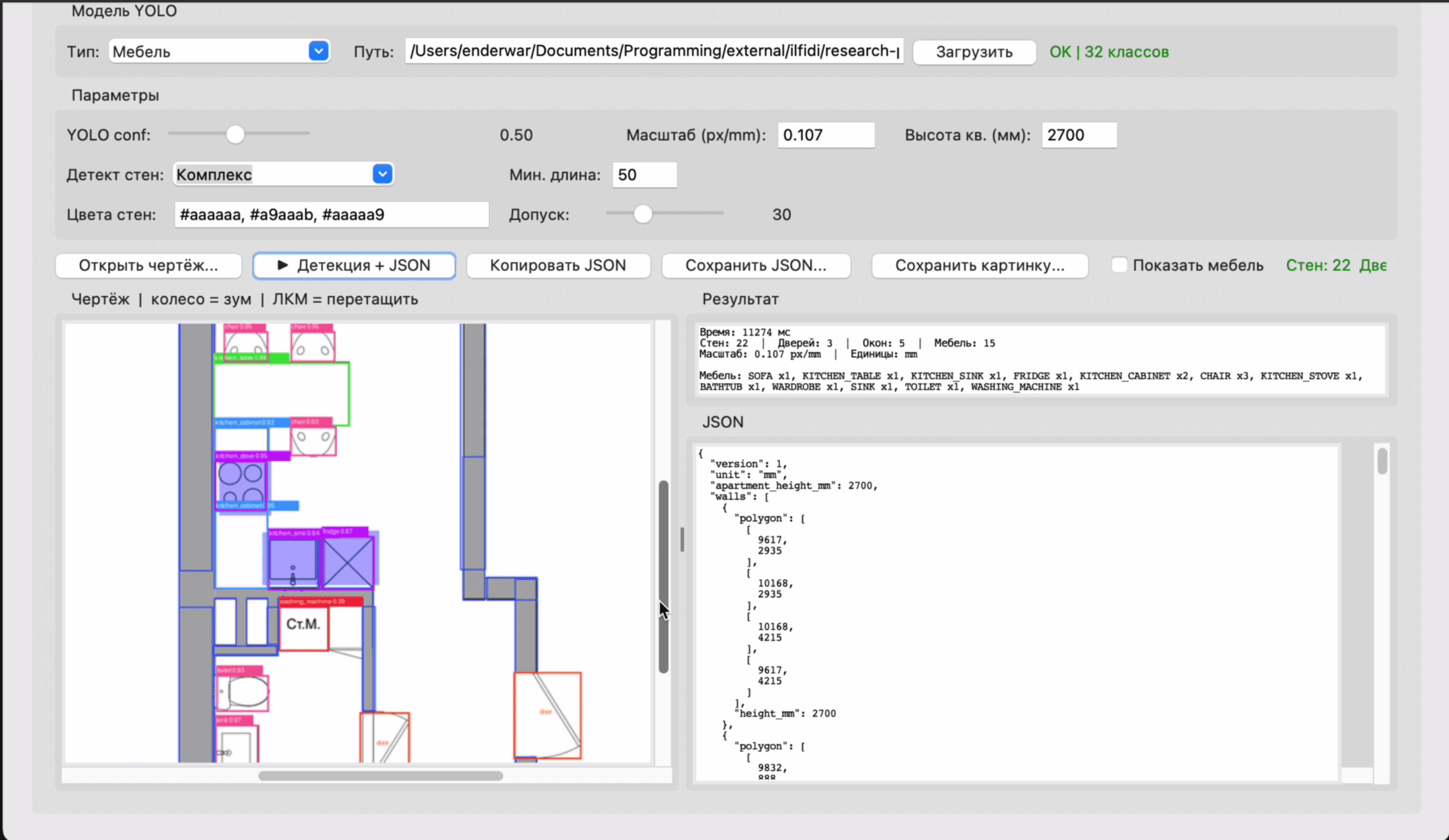
Task: Focus the Путь model path field
Action: click(x=654, y=51)
